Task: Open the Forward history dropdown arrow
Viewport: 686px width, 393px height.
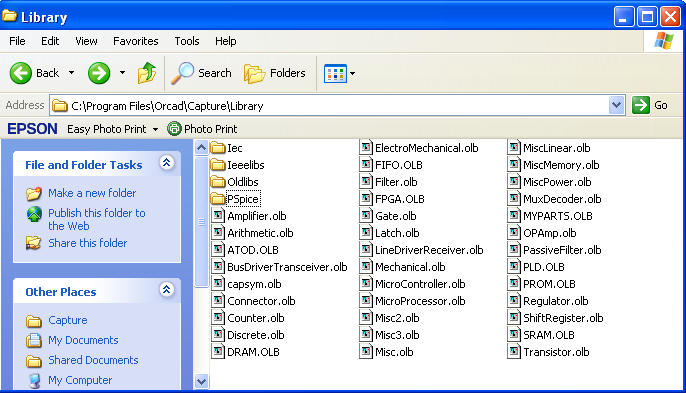Action: click(x=122, y=73)
